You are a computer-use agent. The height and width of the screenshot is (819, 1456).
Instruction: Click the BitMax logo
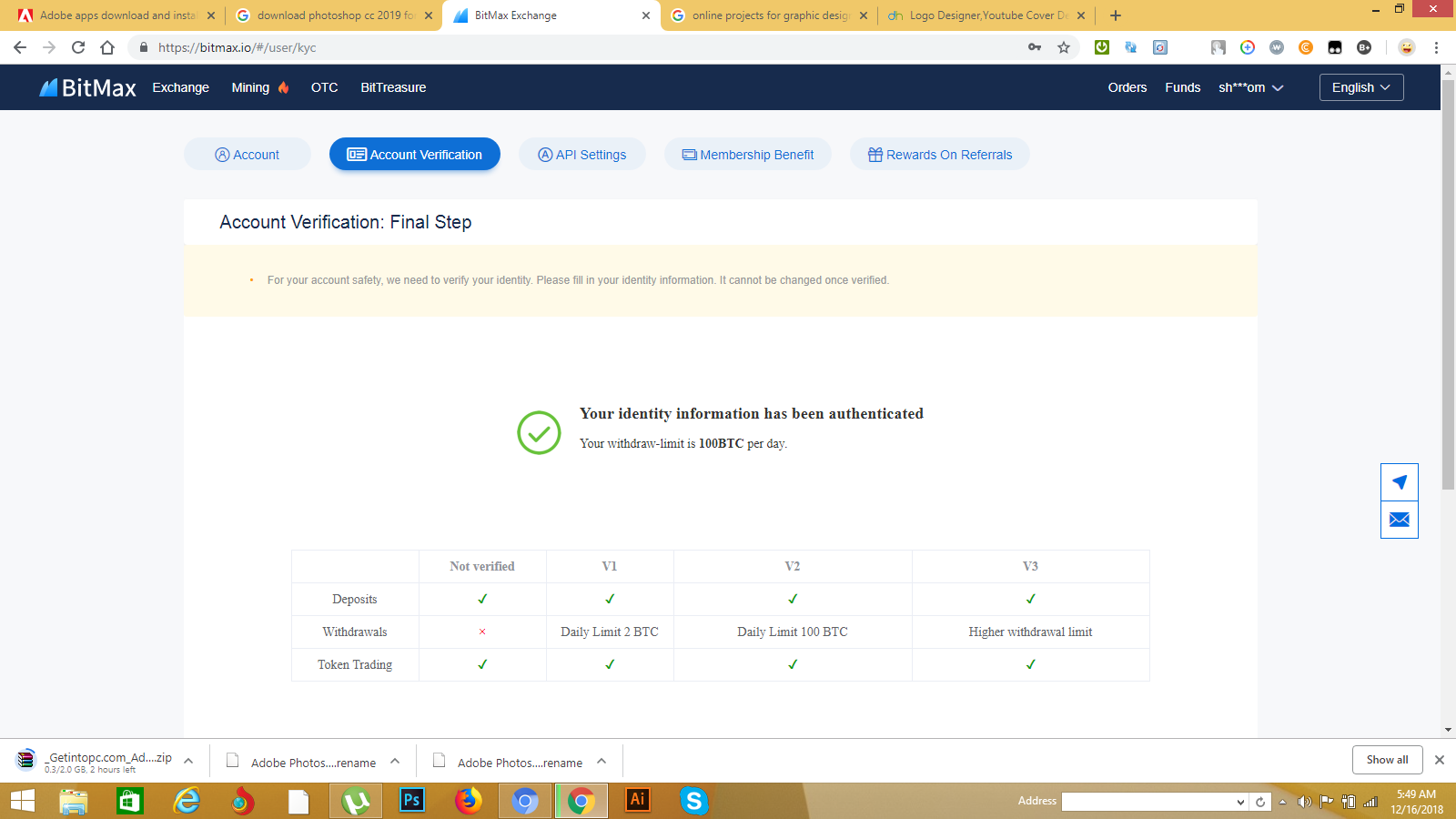point(87,87)
